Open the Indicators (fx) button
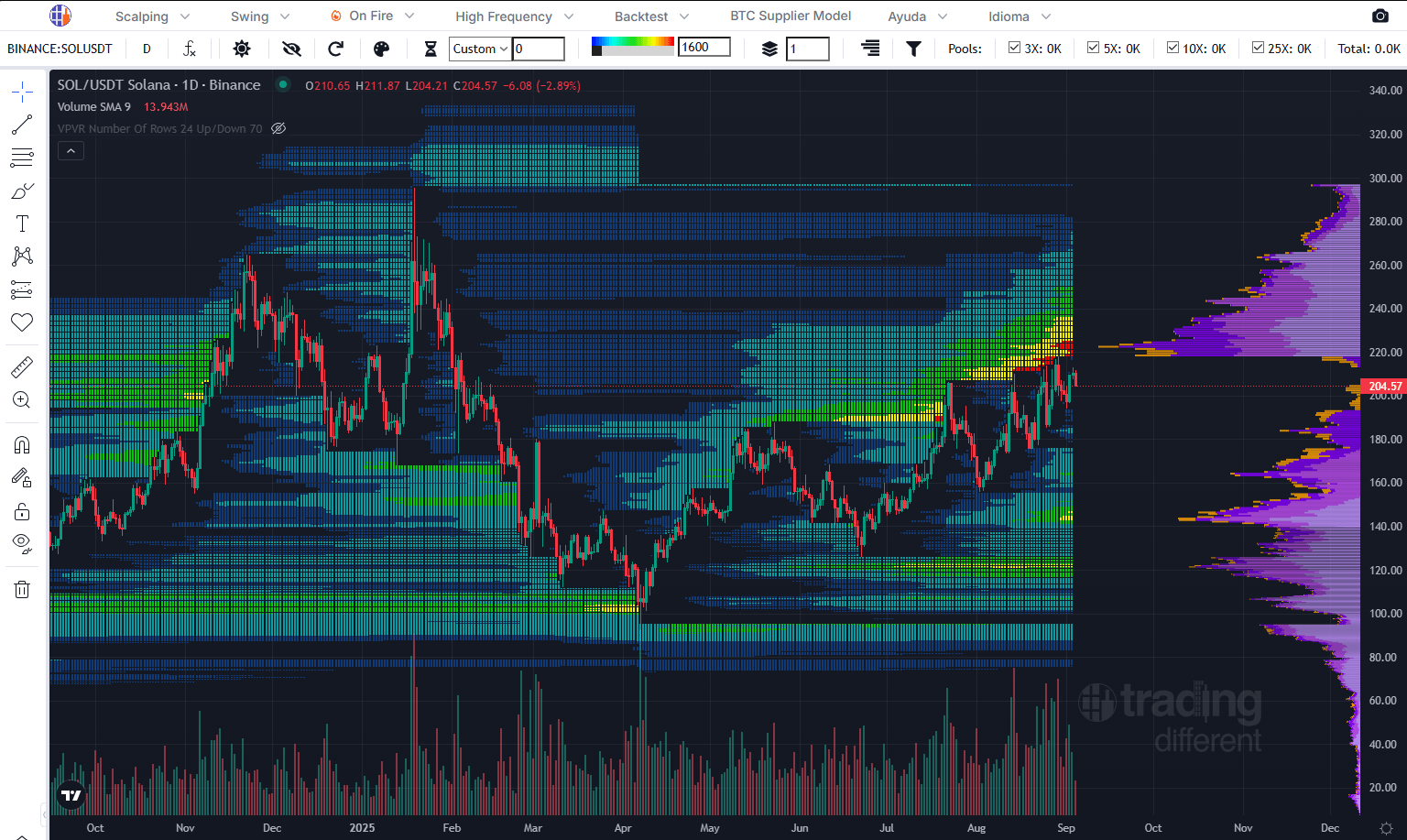 [x=190, y=49]
